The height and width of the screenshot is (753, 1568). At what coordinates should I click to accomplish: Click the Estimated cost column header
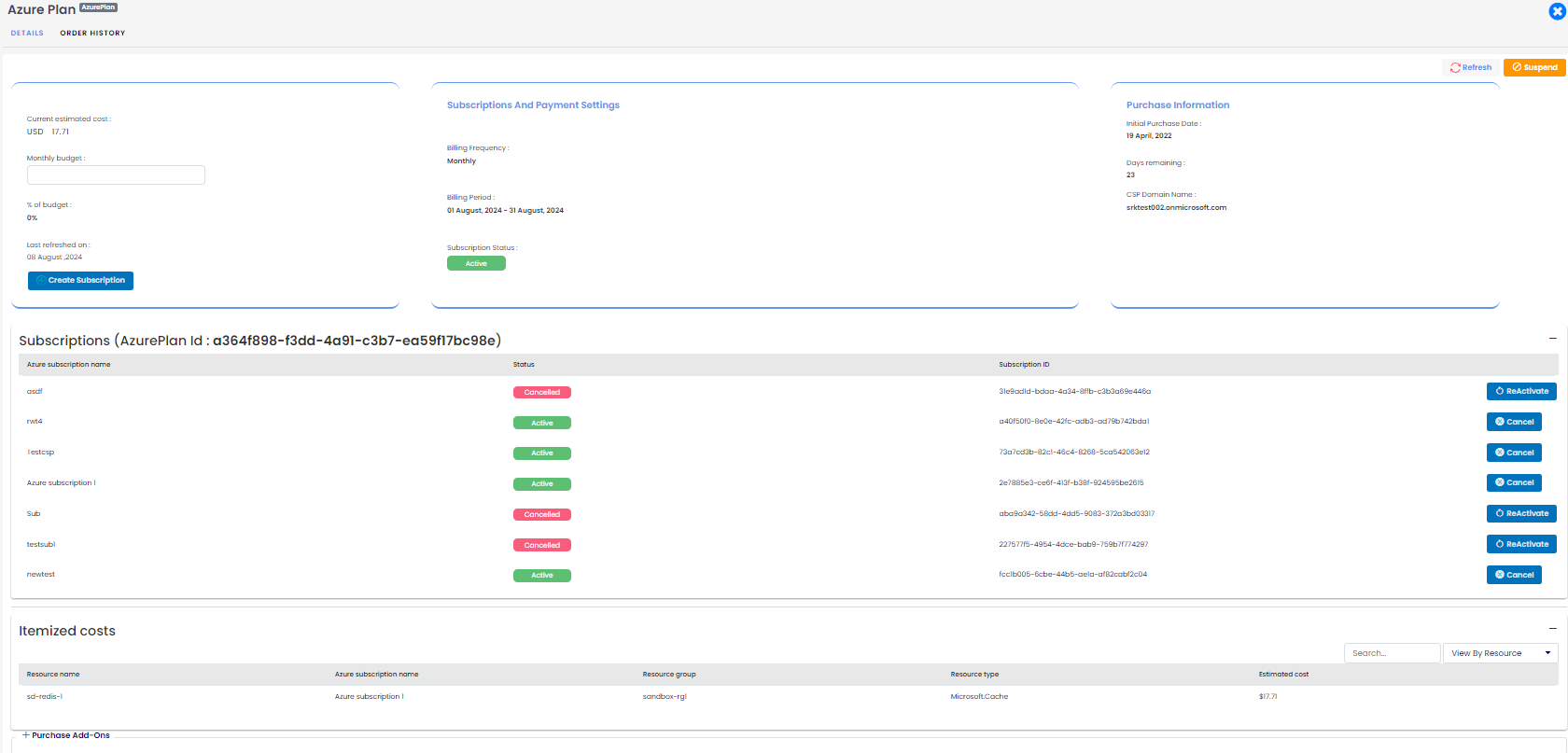coord(1283,674)
